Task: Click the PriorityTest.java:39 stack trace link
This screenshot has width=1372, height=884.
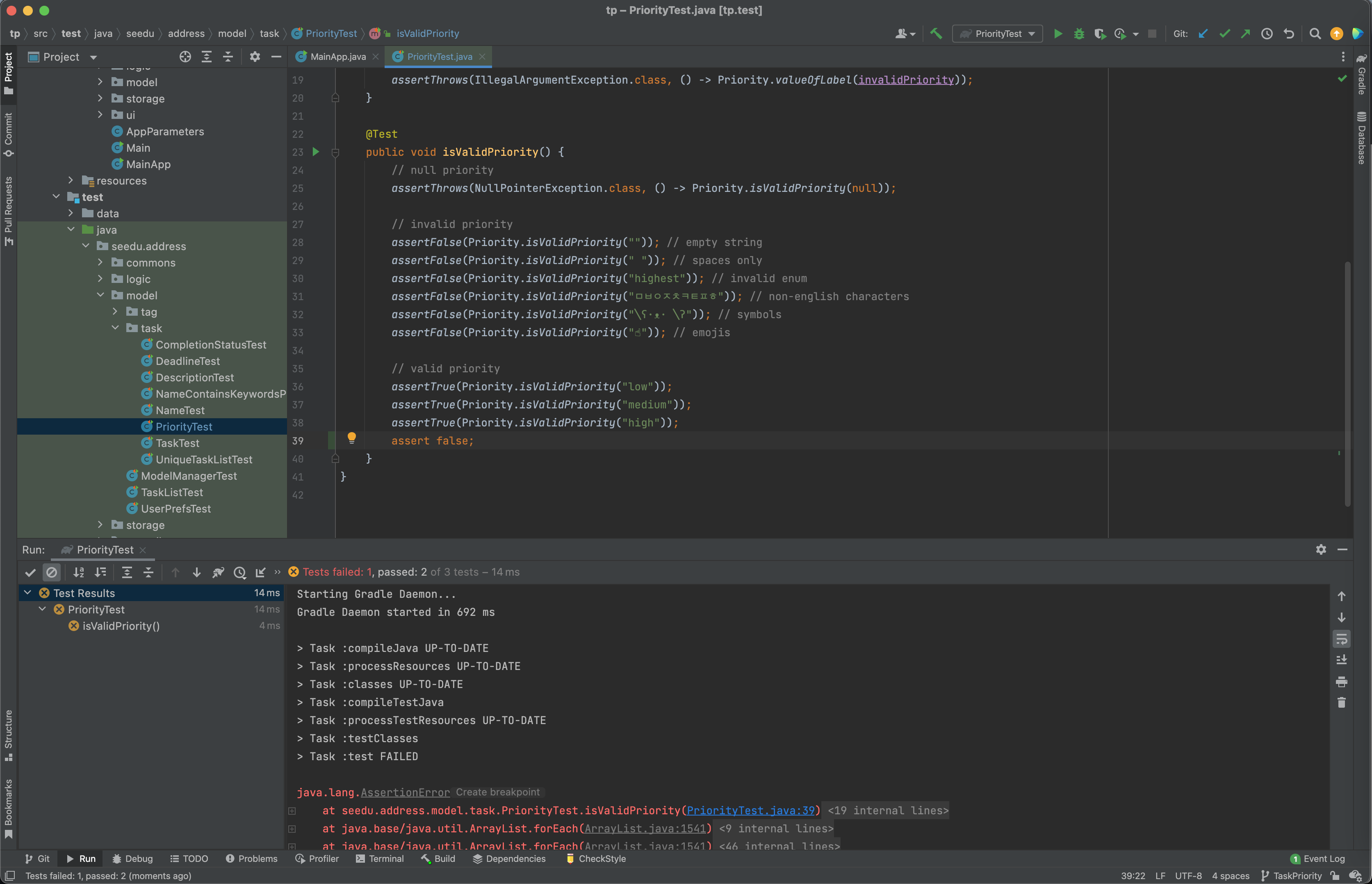Action: tap(750, 811)
